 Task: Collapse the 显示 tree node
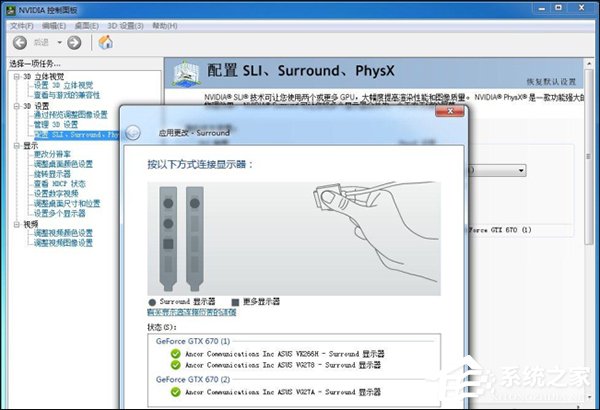click(x=17, y=145)
